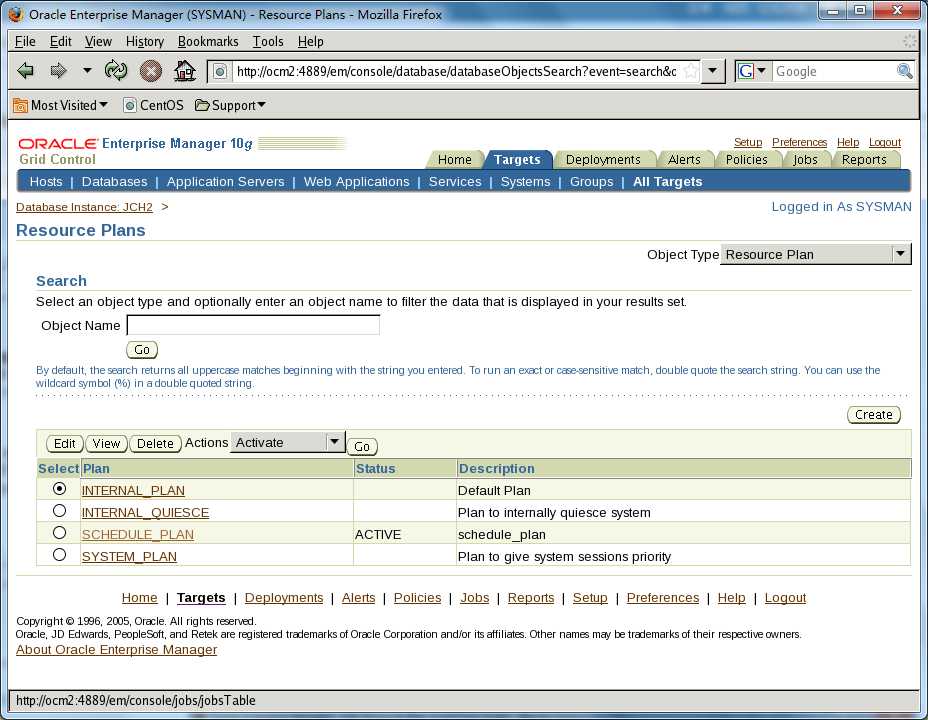
Task: Select the SCHEDULE_PLAN radio button
Action: [x=59, y=532]
